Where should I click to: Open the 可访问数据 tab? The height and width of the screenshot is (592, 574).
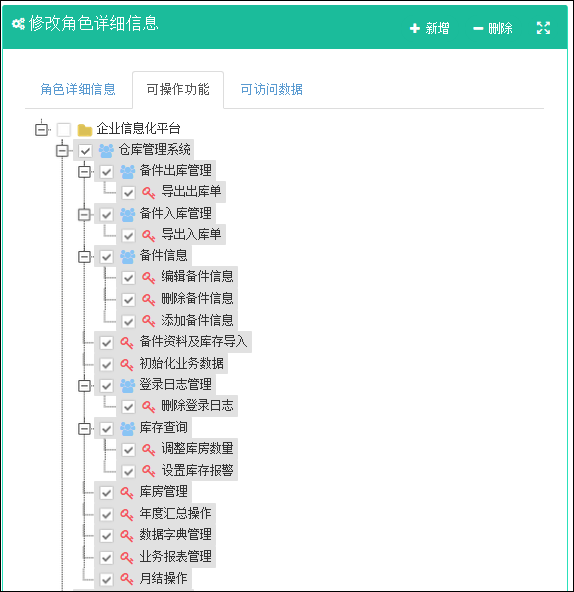click(272, 89)
